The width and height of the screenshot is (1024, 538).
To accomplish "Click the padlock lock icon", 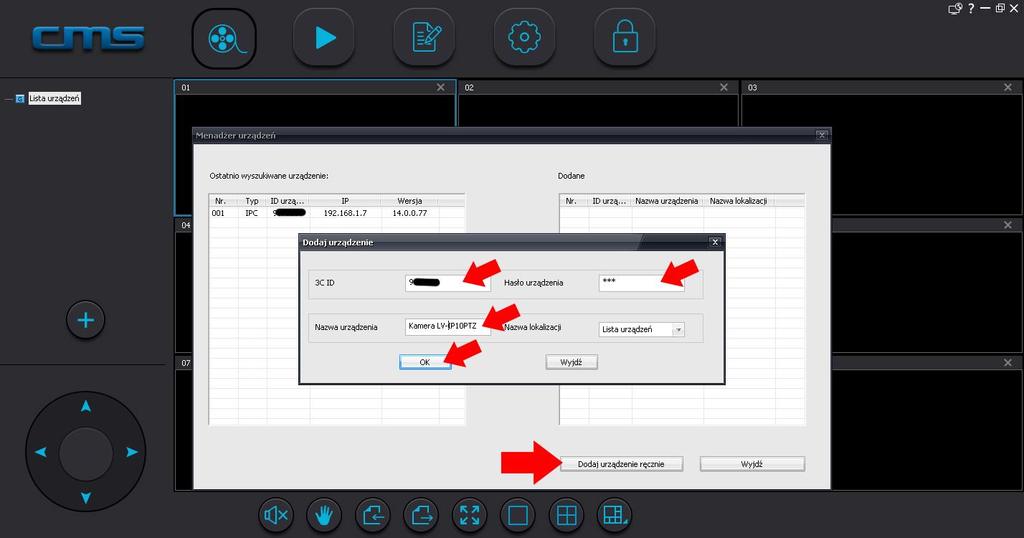I will pos(625,37).
